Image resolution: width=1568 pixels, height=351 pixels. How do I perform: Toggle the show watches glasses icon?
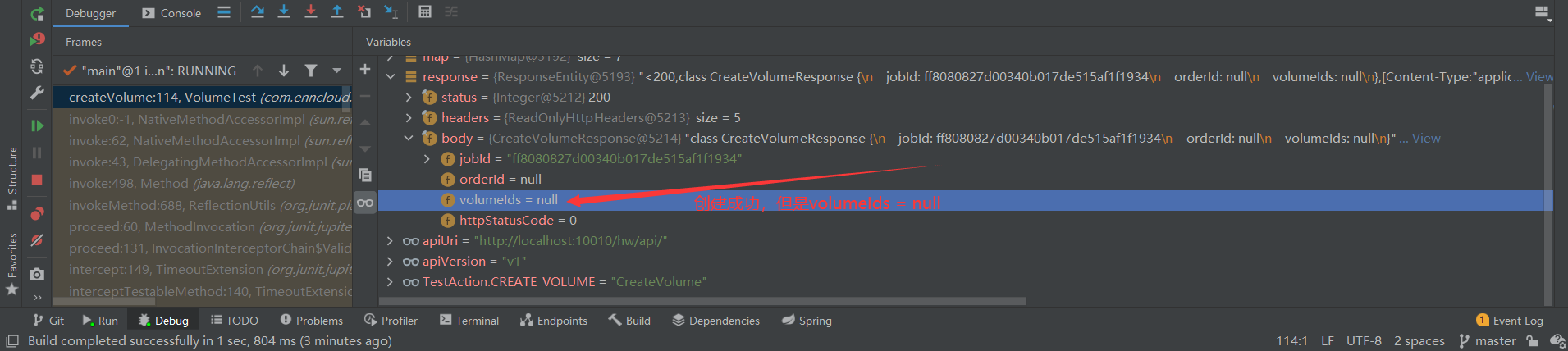click(365, 202)
